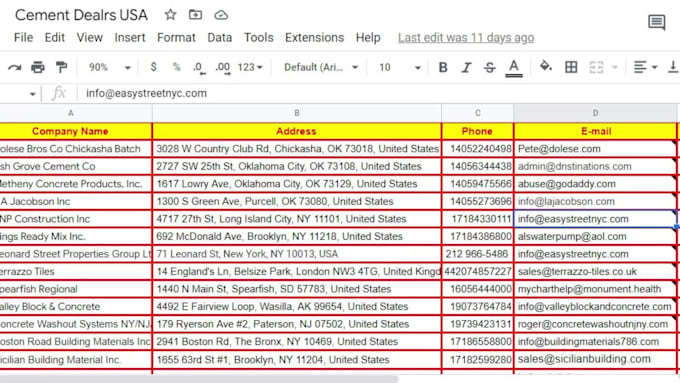Click the redo arrow icon
680x383 pixels.
(x=14, y=67)
